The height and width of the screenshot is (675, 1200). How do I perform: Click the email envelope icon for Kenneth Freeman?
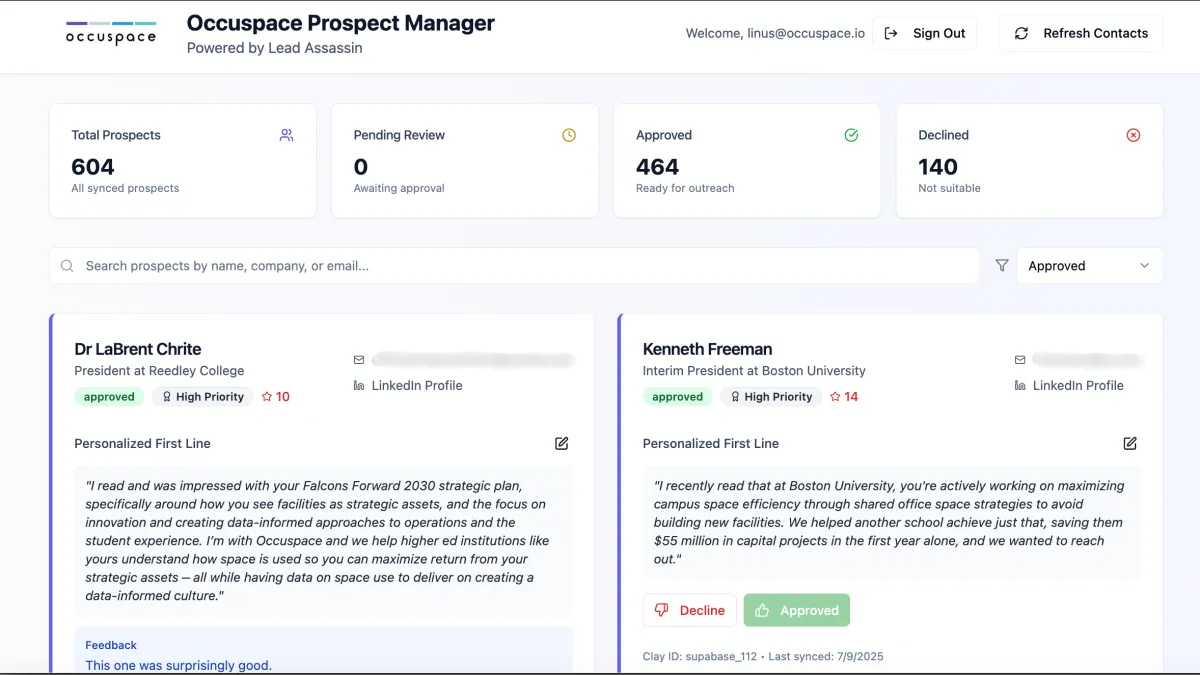tap(1020, 359)
